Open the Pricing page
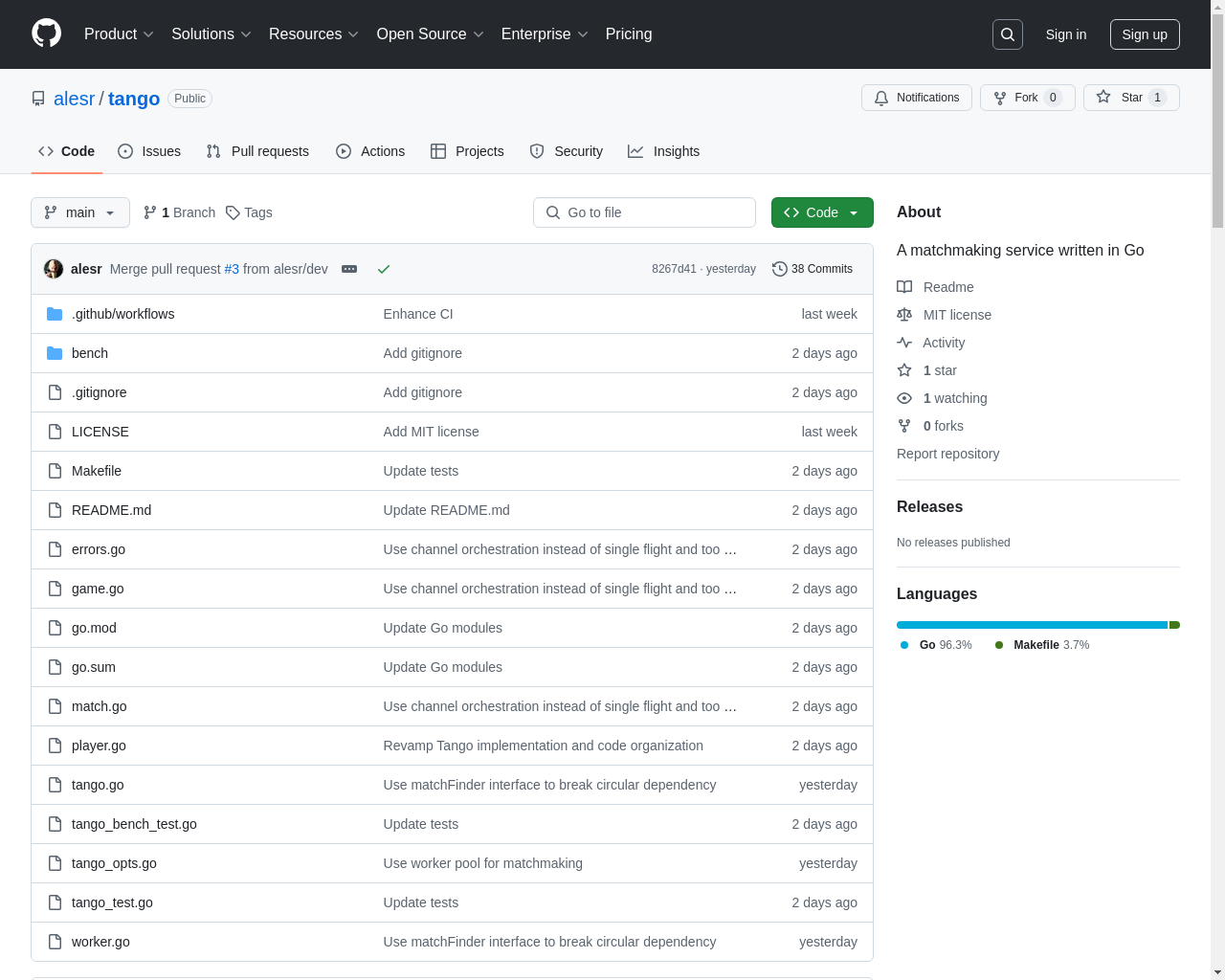This screenshot has width=1225, height=980. (629, 34)
